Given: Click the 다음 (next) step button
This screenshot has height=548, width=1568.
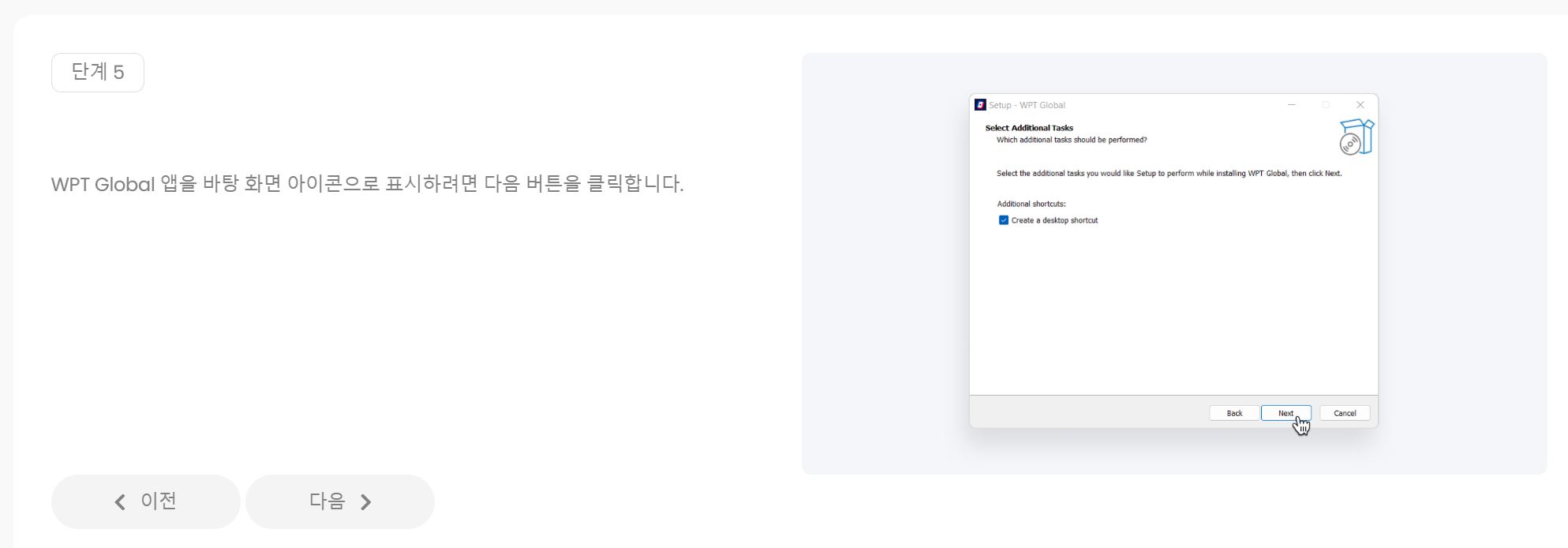Looking at the screenshot, I should pyautogui.click(x=340, y=501).
